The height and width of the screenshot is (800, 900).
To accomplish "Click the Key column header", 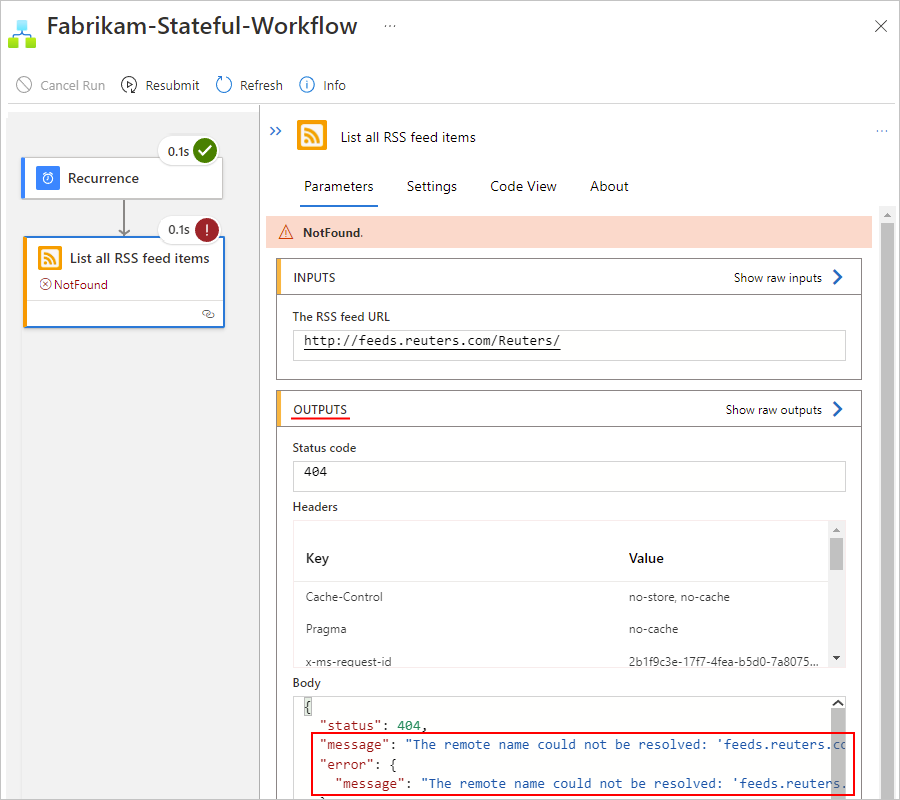I will click(x=317, y=558).
